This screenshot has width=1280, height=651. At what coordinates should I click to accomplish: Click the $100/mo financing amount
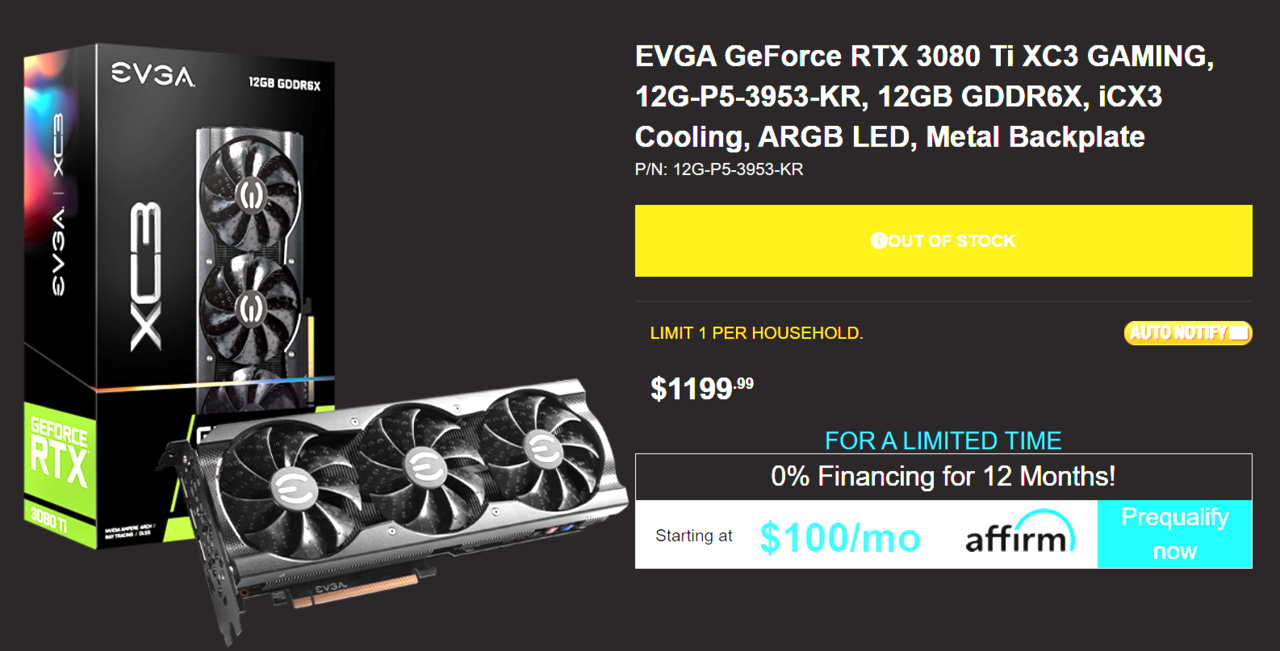click(840, 538)
